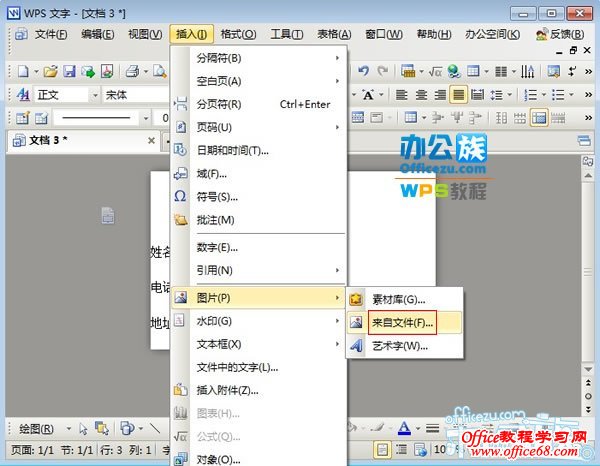Click the Center align icon

coord(421,95)
